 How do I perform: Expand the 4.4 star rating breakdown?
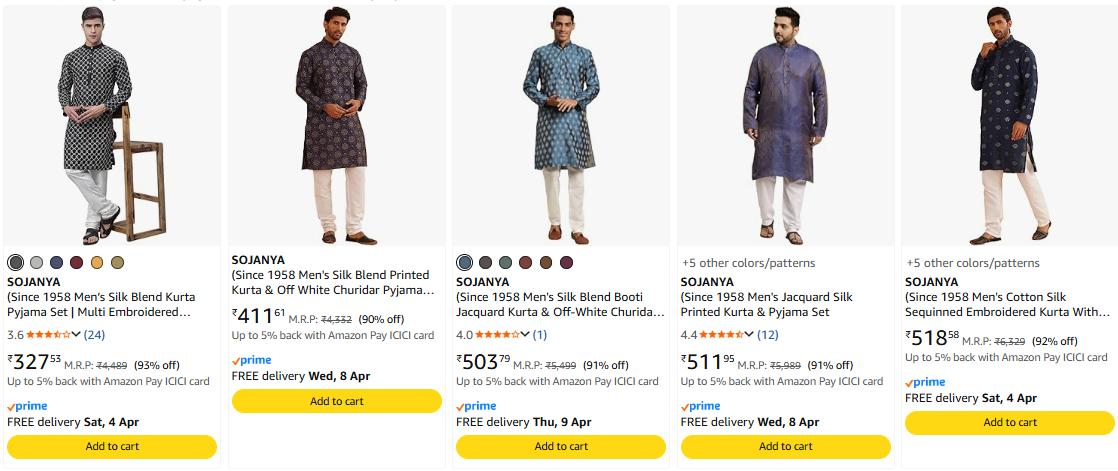tap(750, 335)
